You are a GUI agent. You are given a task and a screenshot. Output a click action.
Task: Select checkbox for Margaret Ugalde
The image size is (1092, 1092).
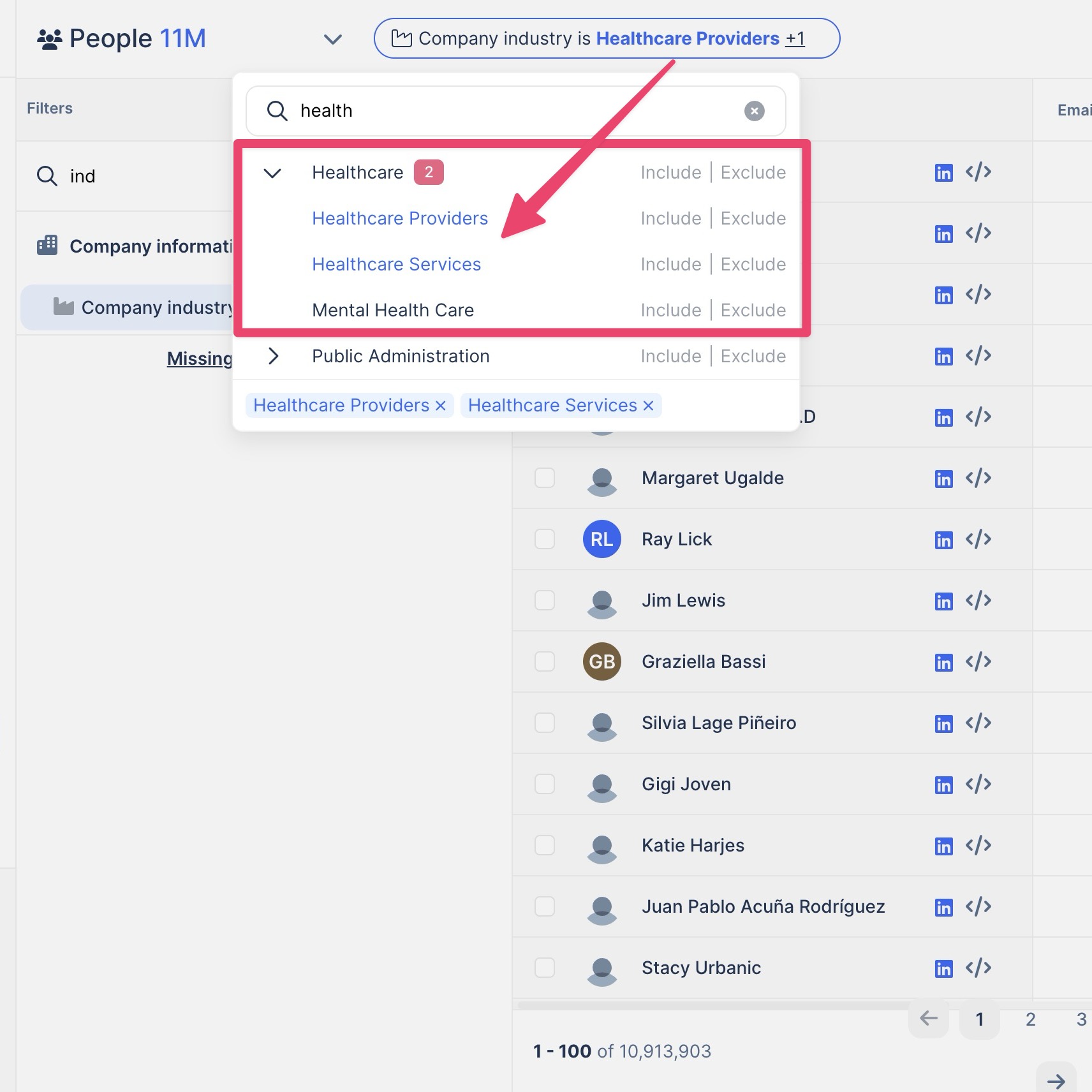pyautogui.click(x=544, y=478)
